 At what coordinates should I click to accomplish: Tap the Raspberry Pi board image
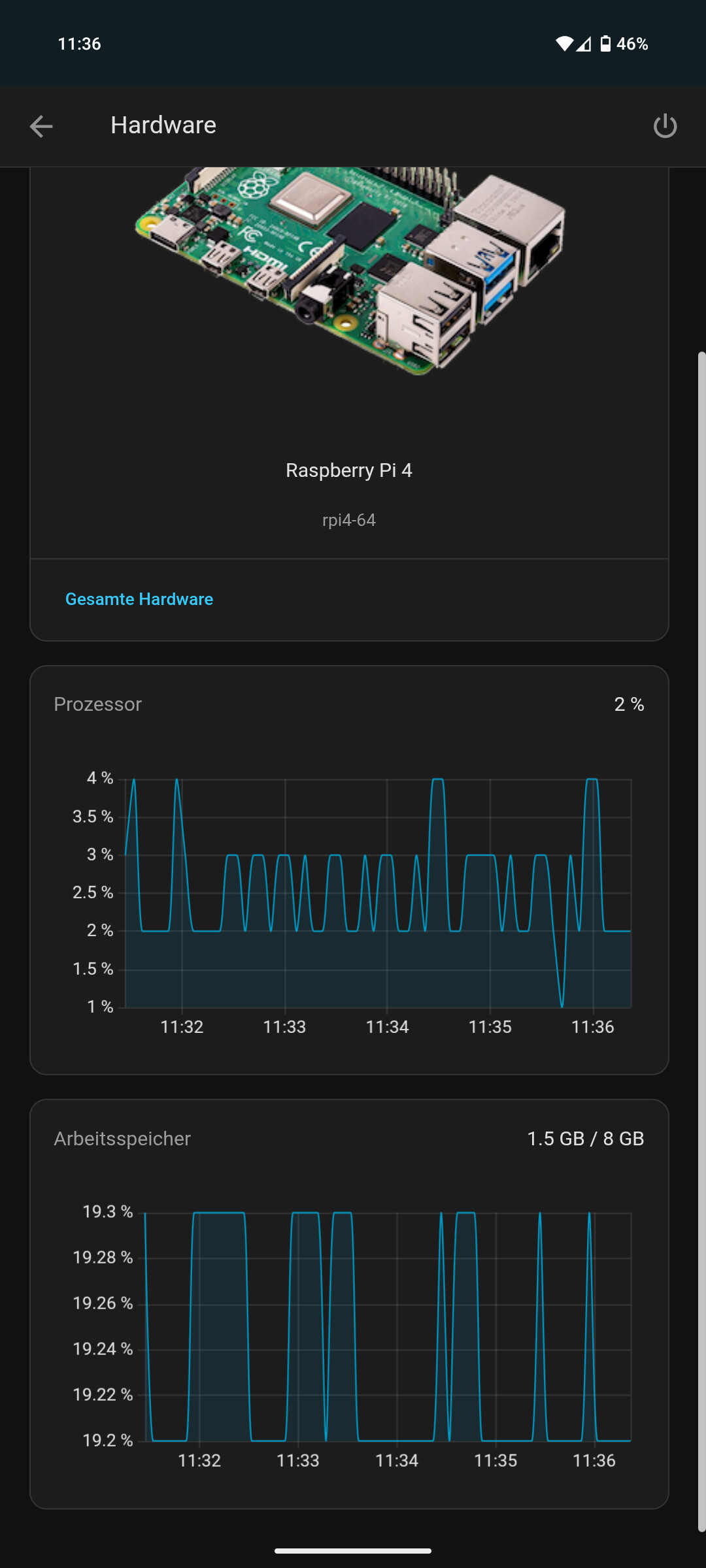point(350,271)
